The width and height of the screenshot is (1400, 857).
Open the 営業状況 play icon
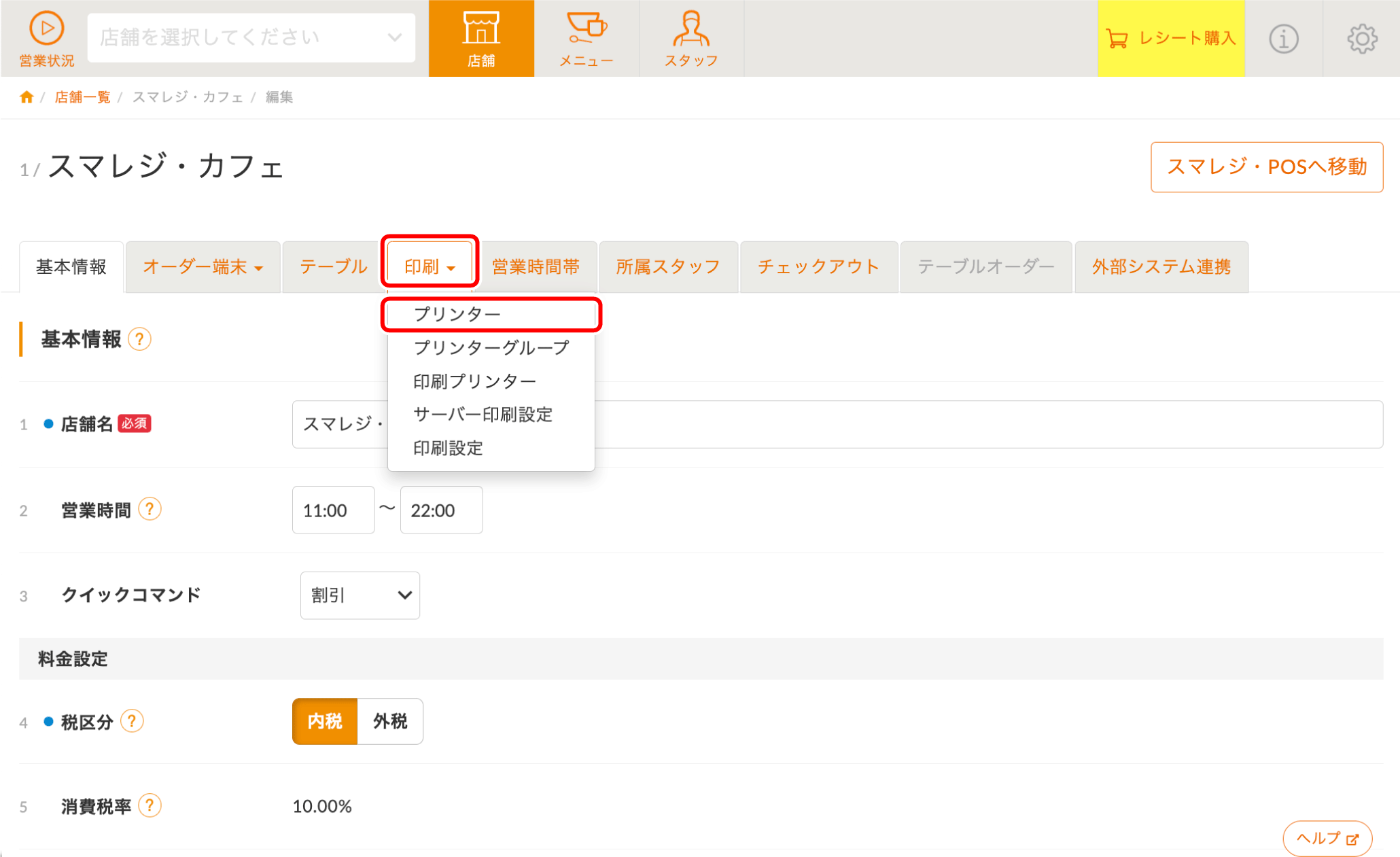point(46,29)
